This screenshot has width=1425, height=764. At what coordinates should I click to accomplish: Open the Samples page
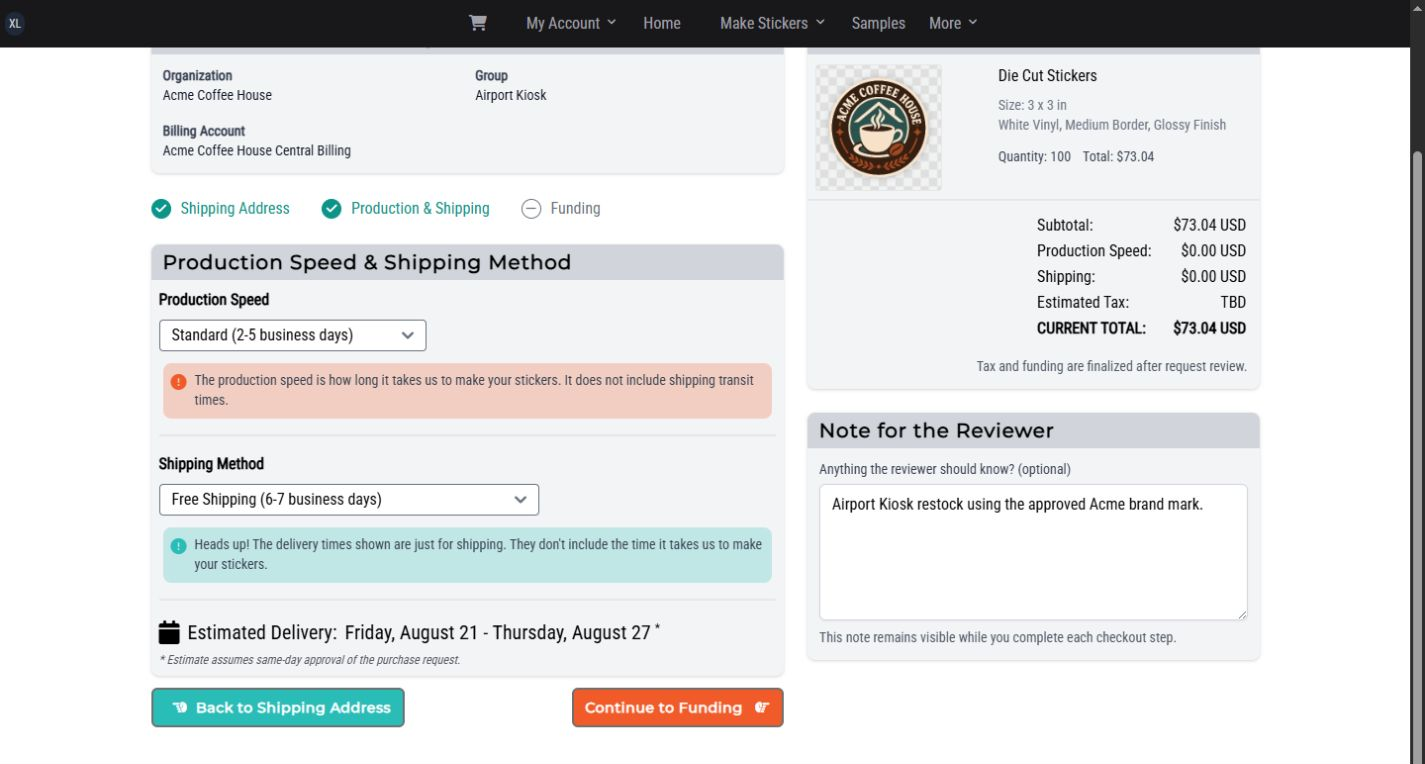tap(878, 23)
